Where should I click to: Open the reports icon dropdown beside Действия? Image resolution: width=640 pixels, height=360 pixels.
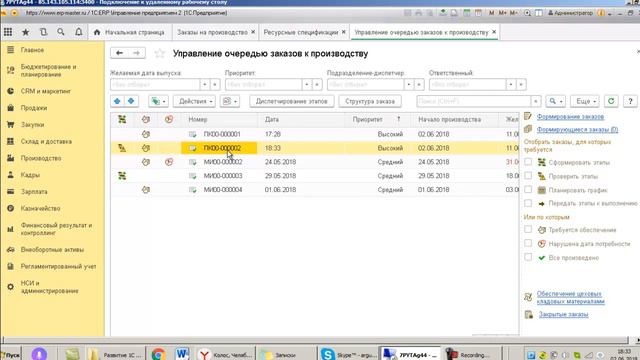tap(230, 101)
